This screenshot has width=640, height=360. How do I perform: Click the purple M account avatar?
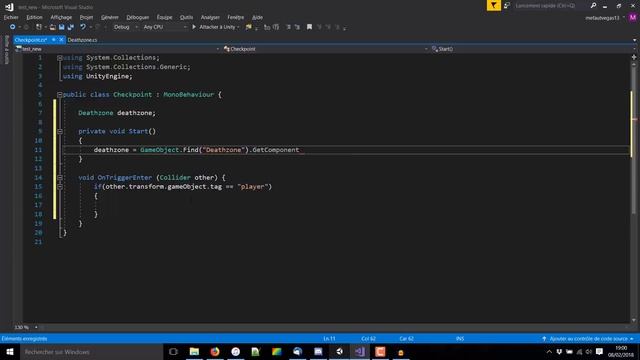[x=633, y=18]
